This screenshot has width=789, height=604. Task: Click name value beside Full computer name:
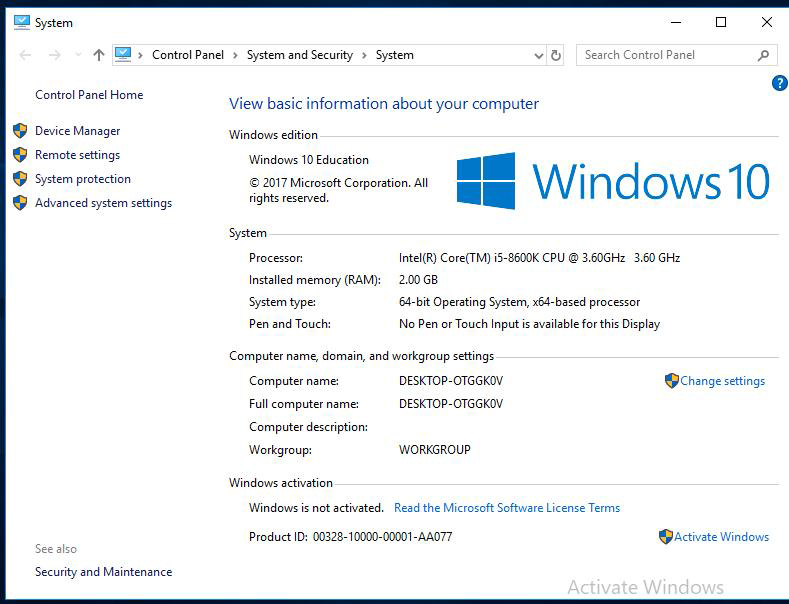[x=451, y=404]
